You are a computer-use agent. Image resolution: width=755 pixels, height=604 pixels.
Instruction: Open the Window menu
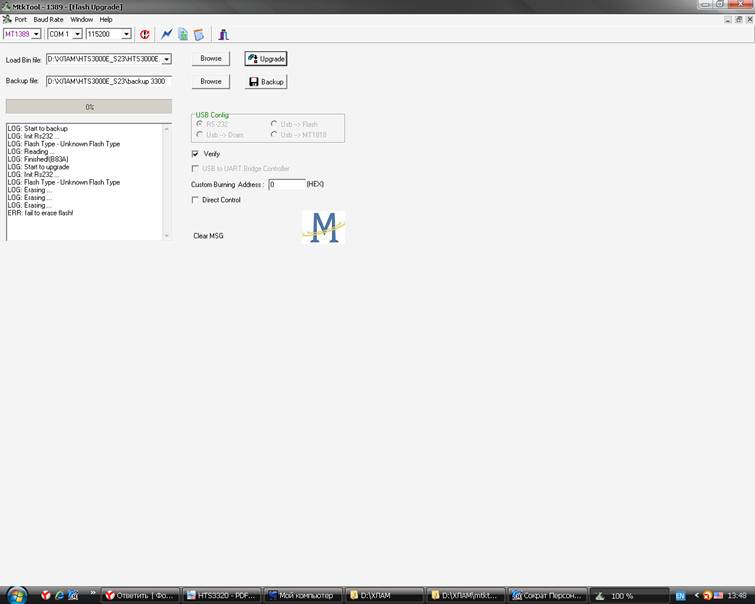click(81, 19)
